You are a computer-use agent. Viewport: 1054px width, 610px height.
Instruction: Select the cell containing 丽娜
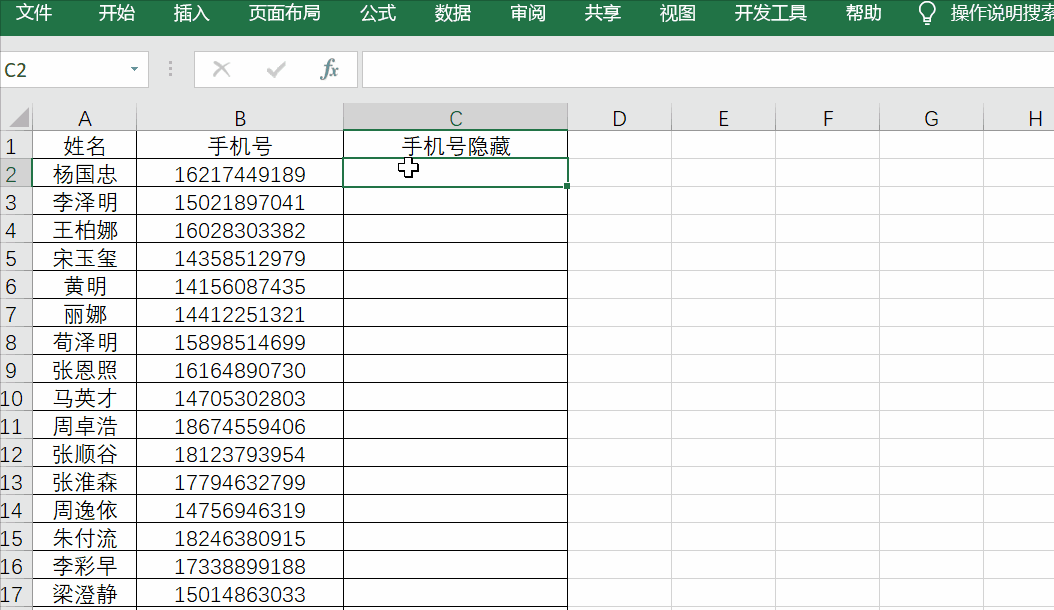[85, 314]
